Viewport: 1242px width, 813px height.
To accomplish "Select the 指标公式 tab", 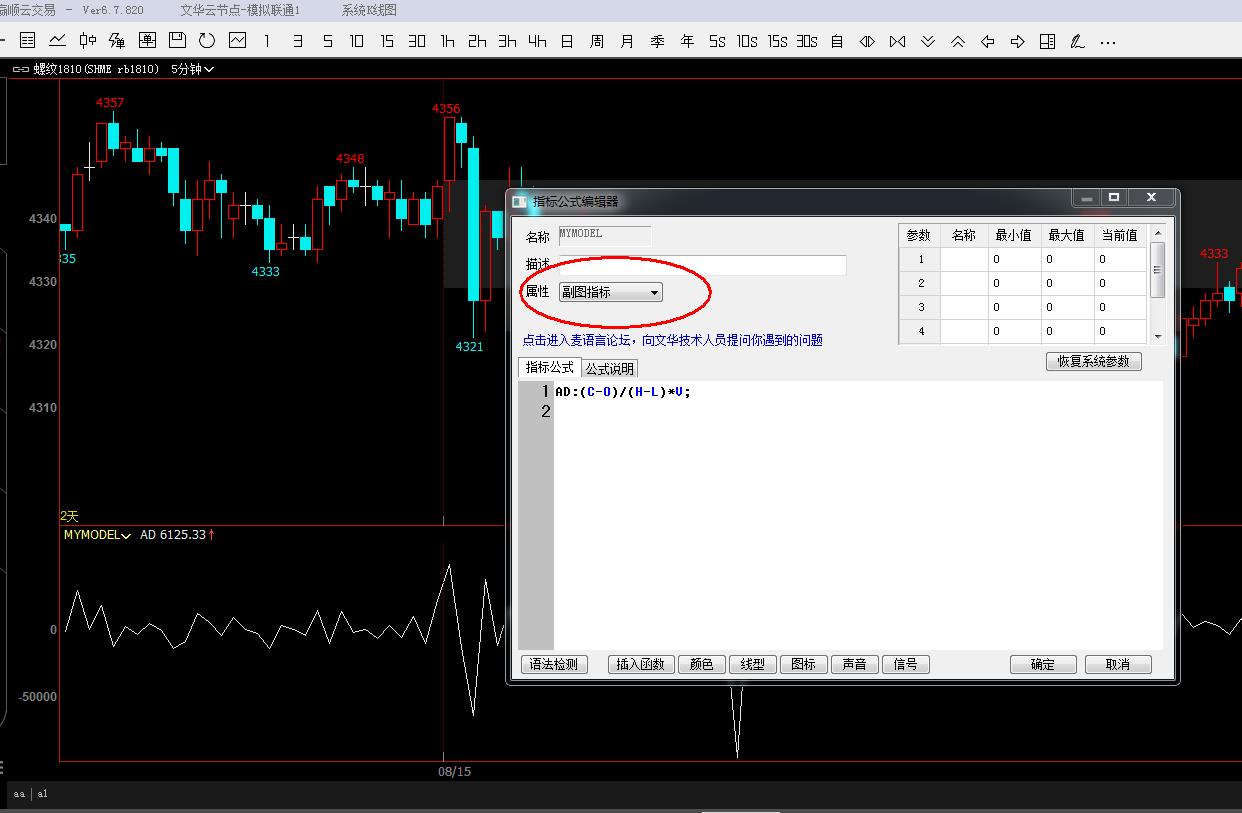I will [549, 367].
